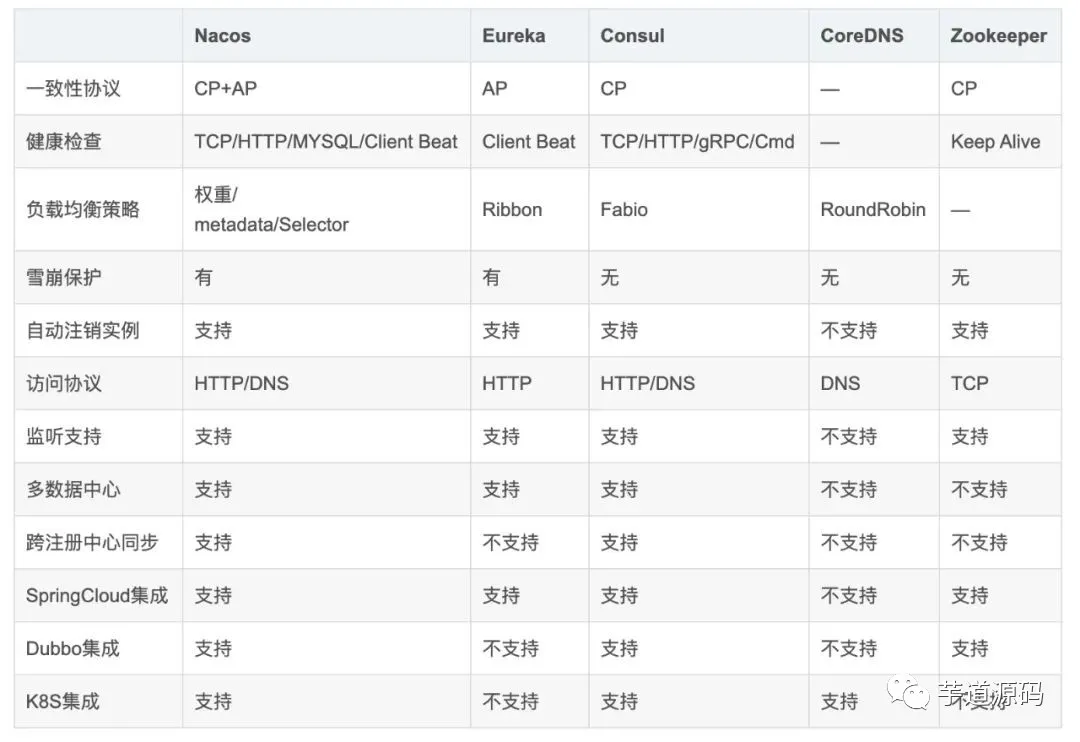The image size is (1080, 742).
Task: Click the Fabio cell in Consul column
Action: (624, 210)
